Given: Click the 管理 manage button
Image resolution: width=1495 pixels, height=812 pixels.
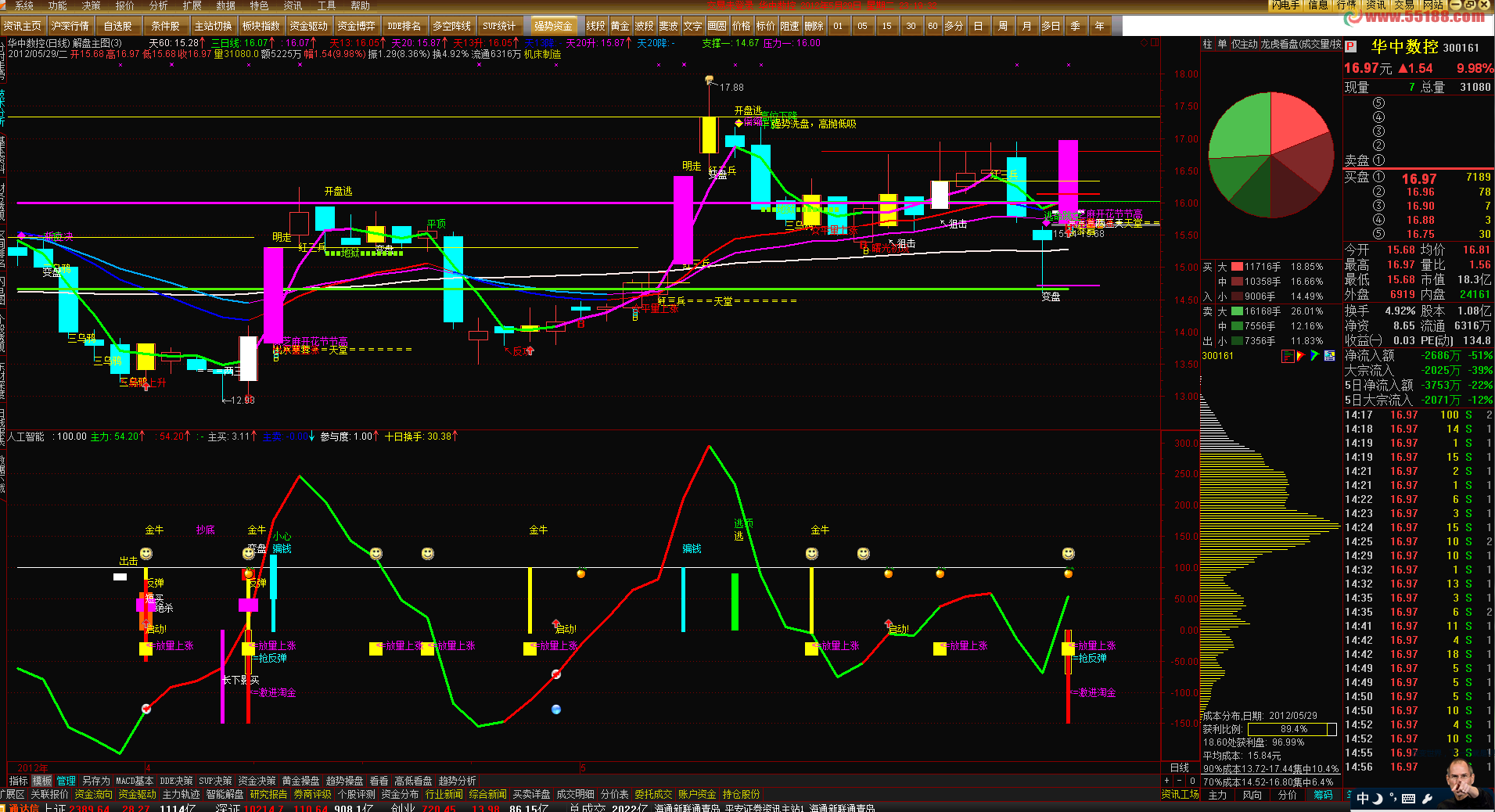Looking at the screenshot, I should pos(66,781).
